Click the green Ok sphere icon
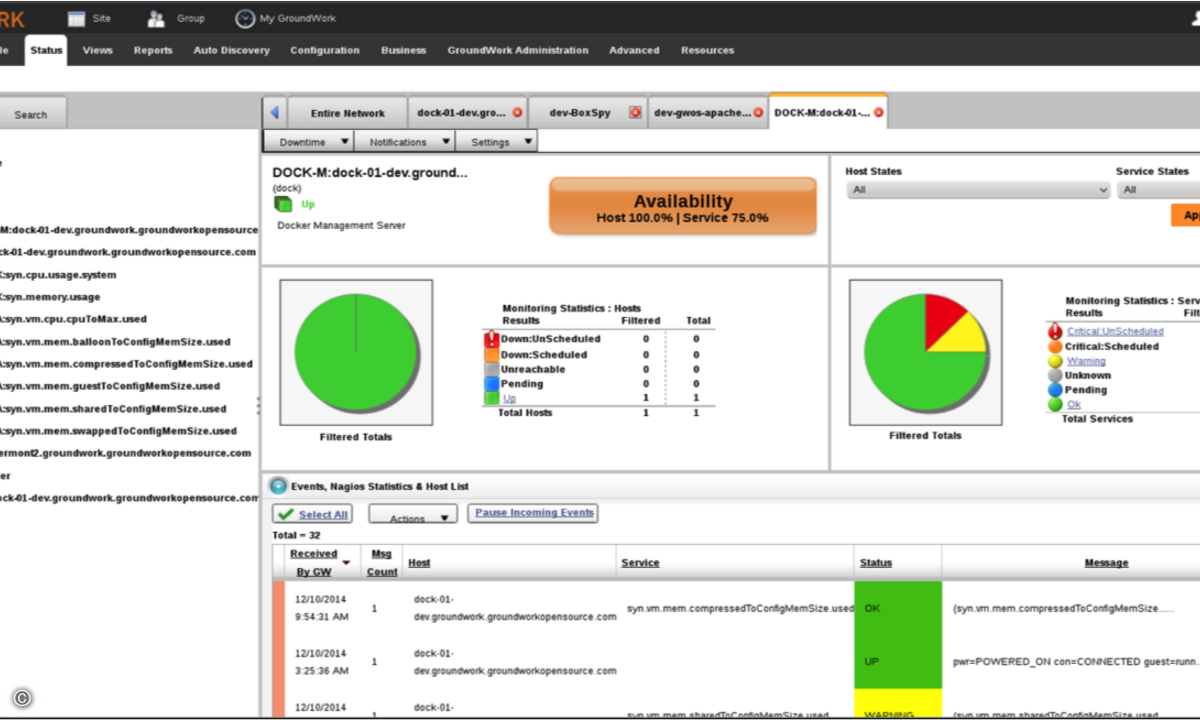Screen dimensions: 1200x720 click(1055, 405)
